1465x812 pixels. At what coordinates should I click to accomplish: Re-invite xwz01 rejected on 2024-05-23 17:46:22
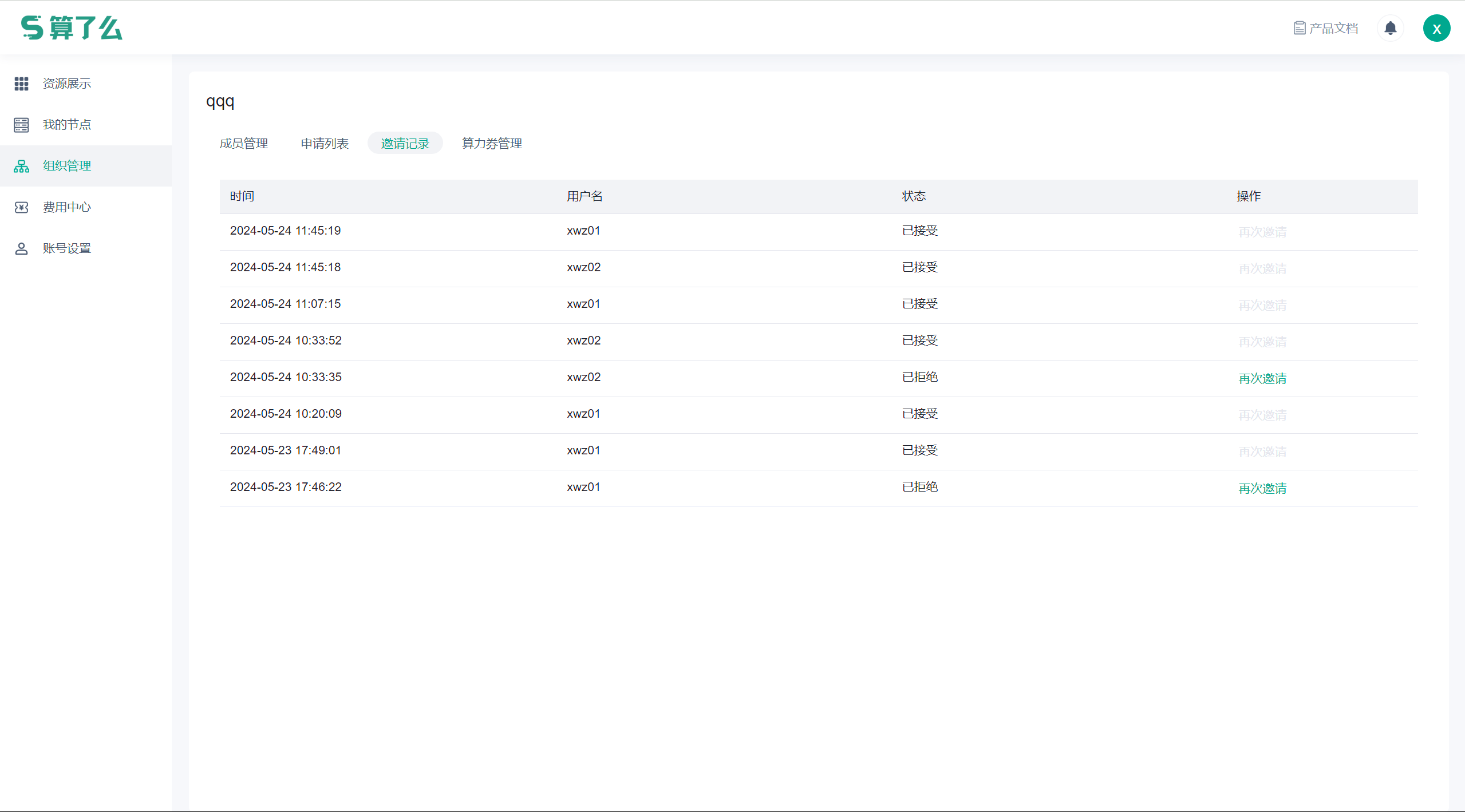point(1262,488)
